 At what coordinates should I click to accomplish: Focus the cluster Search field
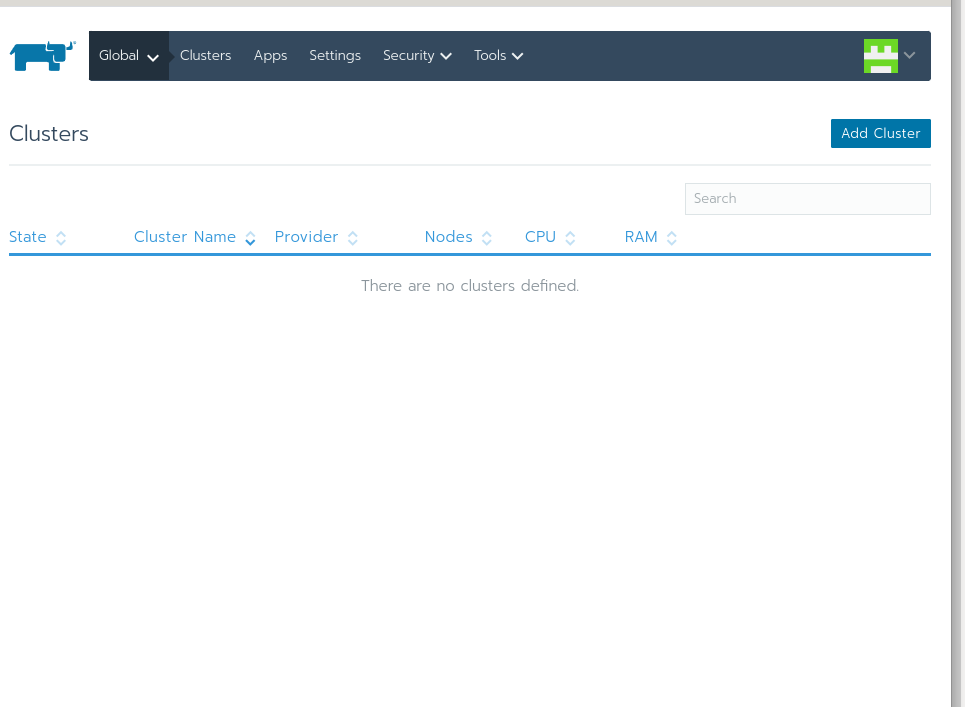tap(807, 199)
